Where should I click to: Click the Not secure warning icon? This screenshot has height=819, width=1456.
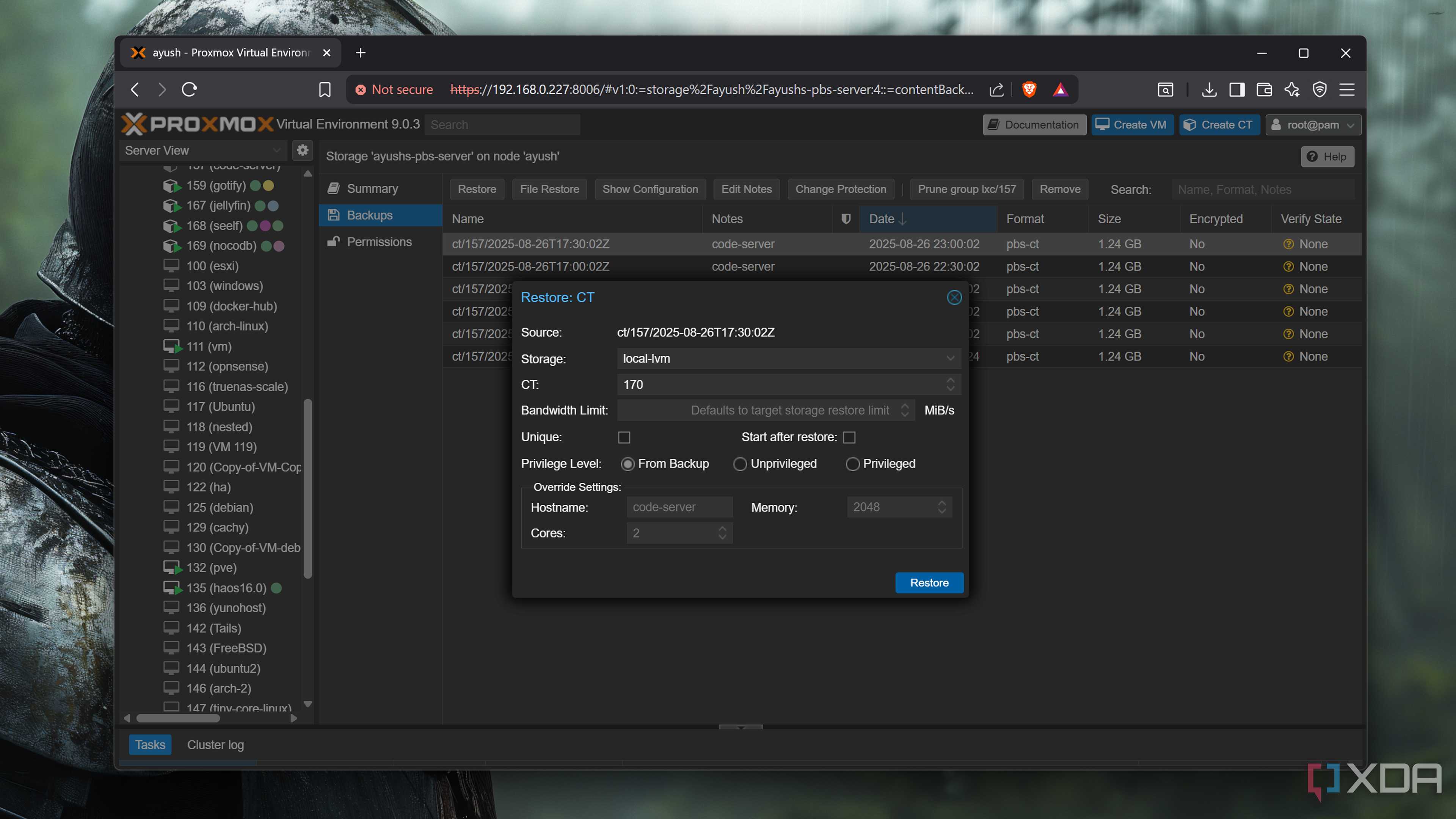(x=361, y=90)
